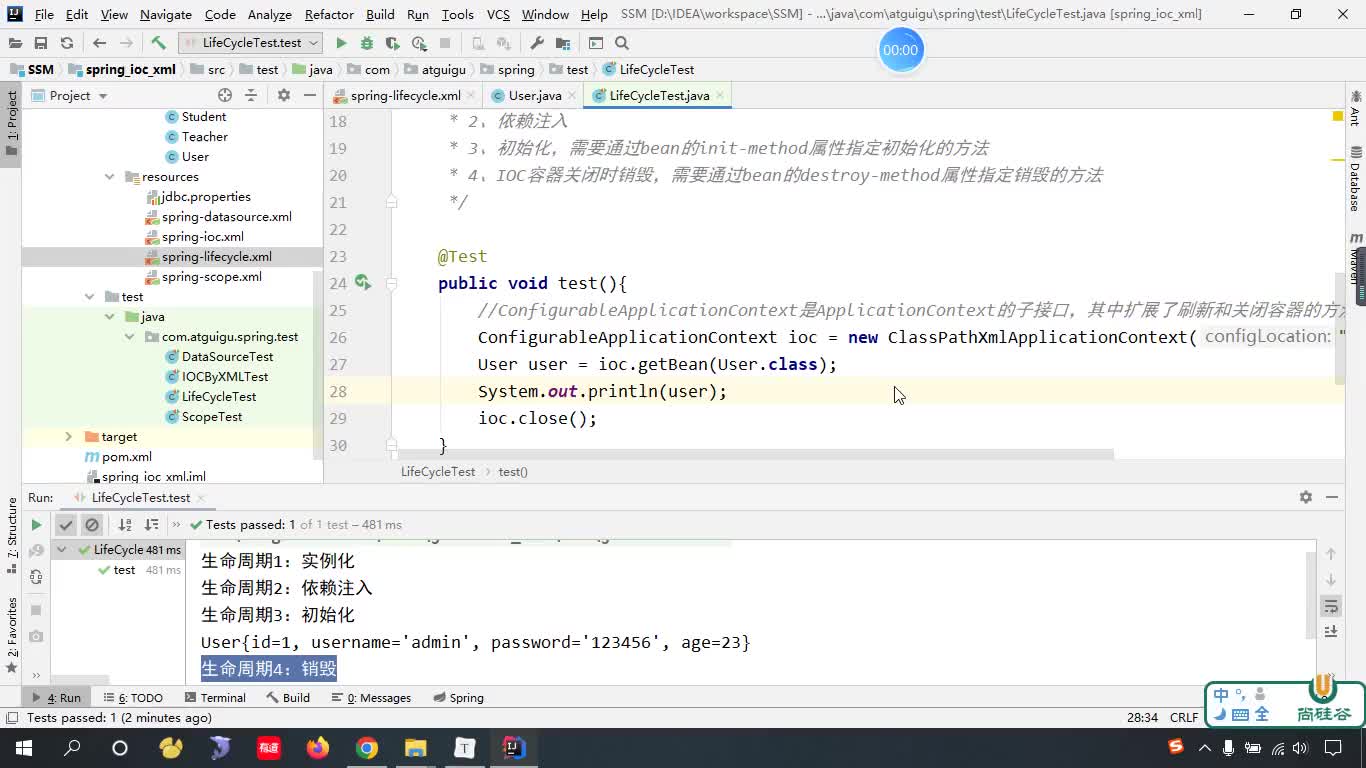Collapse the test folder in Project tree
Viewport: 1366px width, 768px height.
[x=90, y=297]
